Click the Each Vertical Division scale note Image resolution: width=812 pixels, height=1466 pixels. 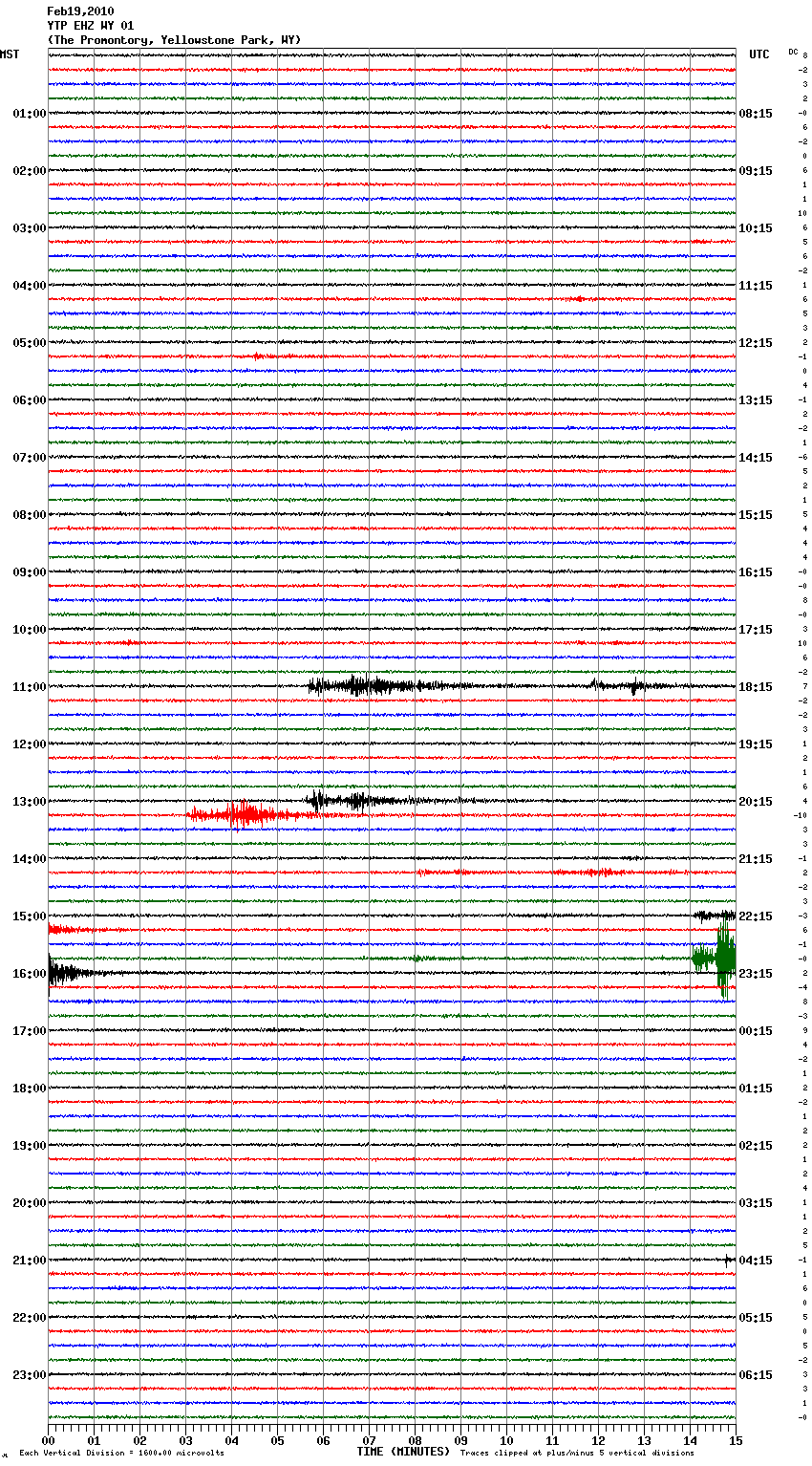(x=121, y=1453)
